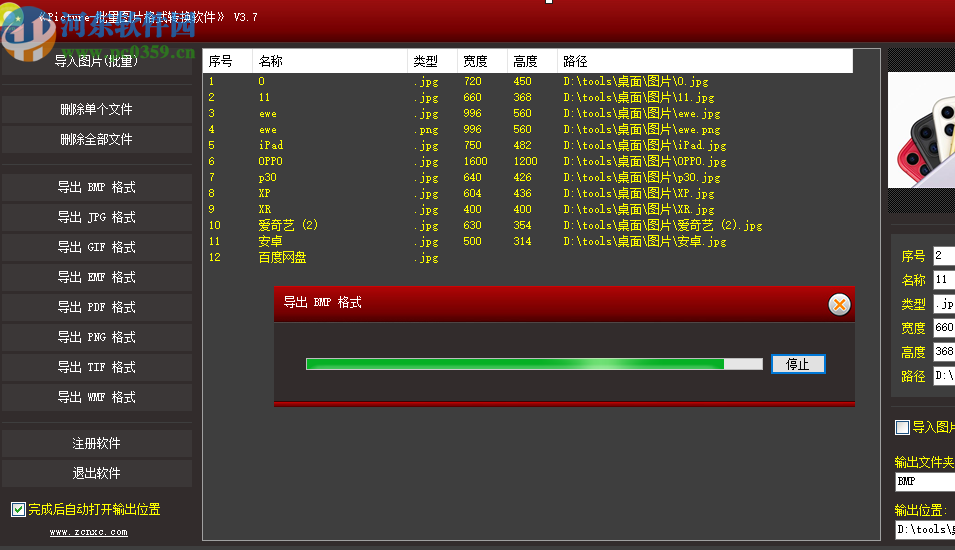Click 导入图片(批量) button
The image size is (955, 550).
pyautogui.click(x=97, y=61)
